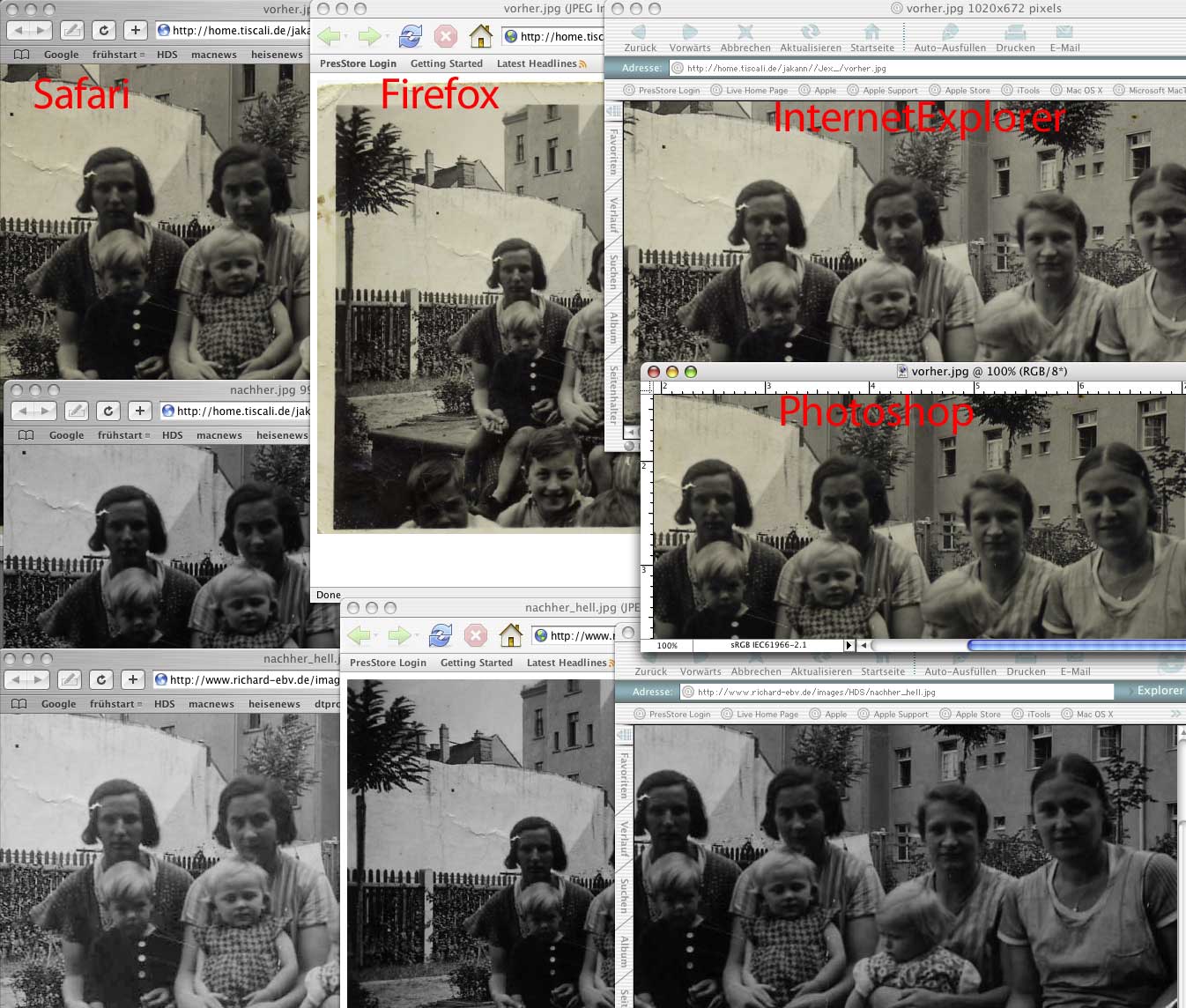Click Auto-Ausfüllen in vorher.jpg Internet Explorer toolbar
The height and width of the screenshot is (1008, 1186).
(950, 39)
